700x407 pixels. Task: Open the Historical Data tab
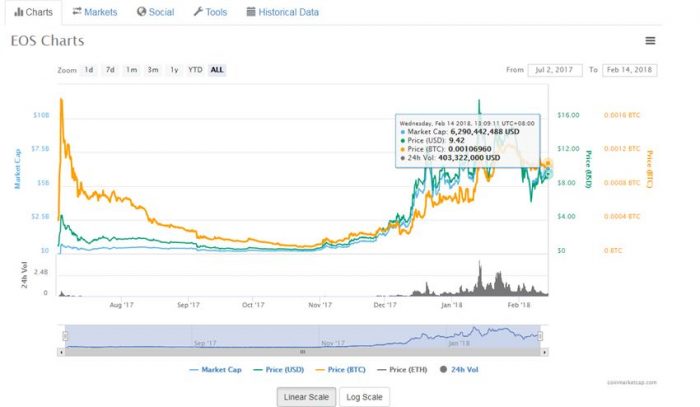pos(283,12)
